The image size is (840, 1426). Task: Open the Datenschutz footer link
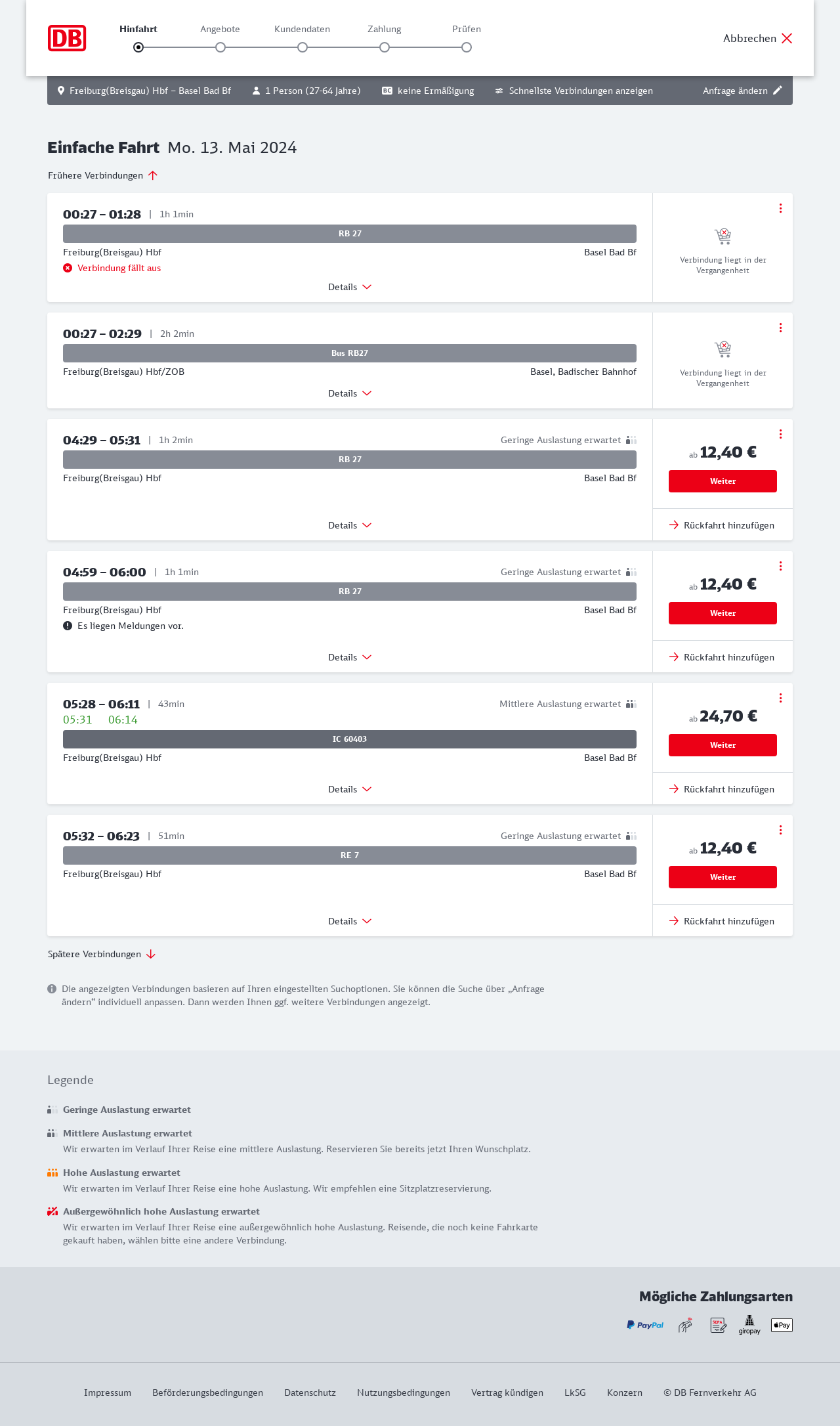coord(310,1393)
